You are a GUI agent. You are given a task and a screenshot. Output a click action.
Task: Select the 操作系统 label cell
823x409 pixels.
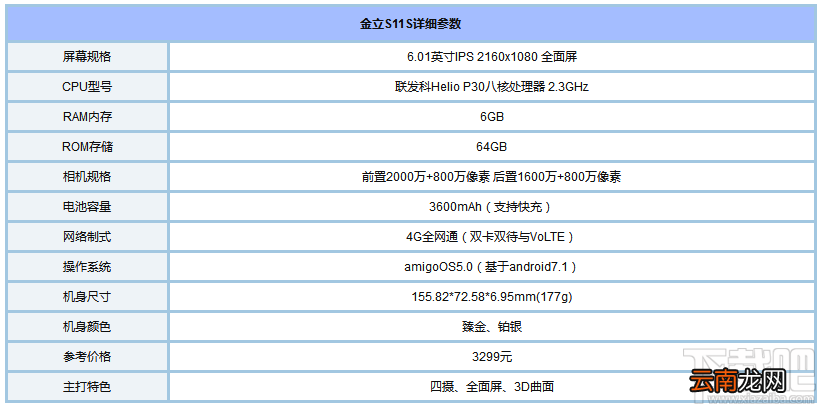point(87,267)
